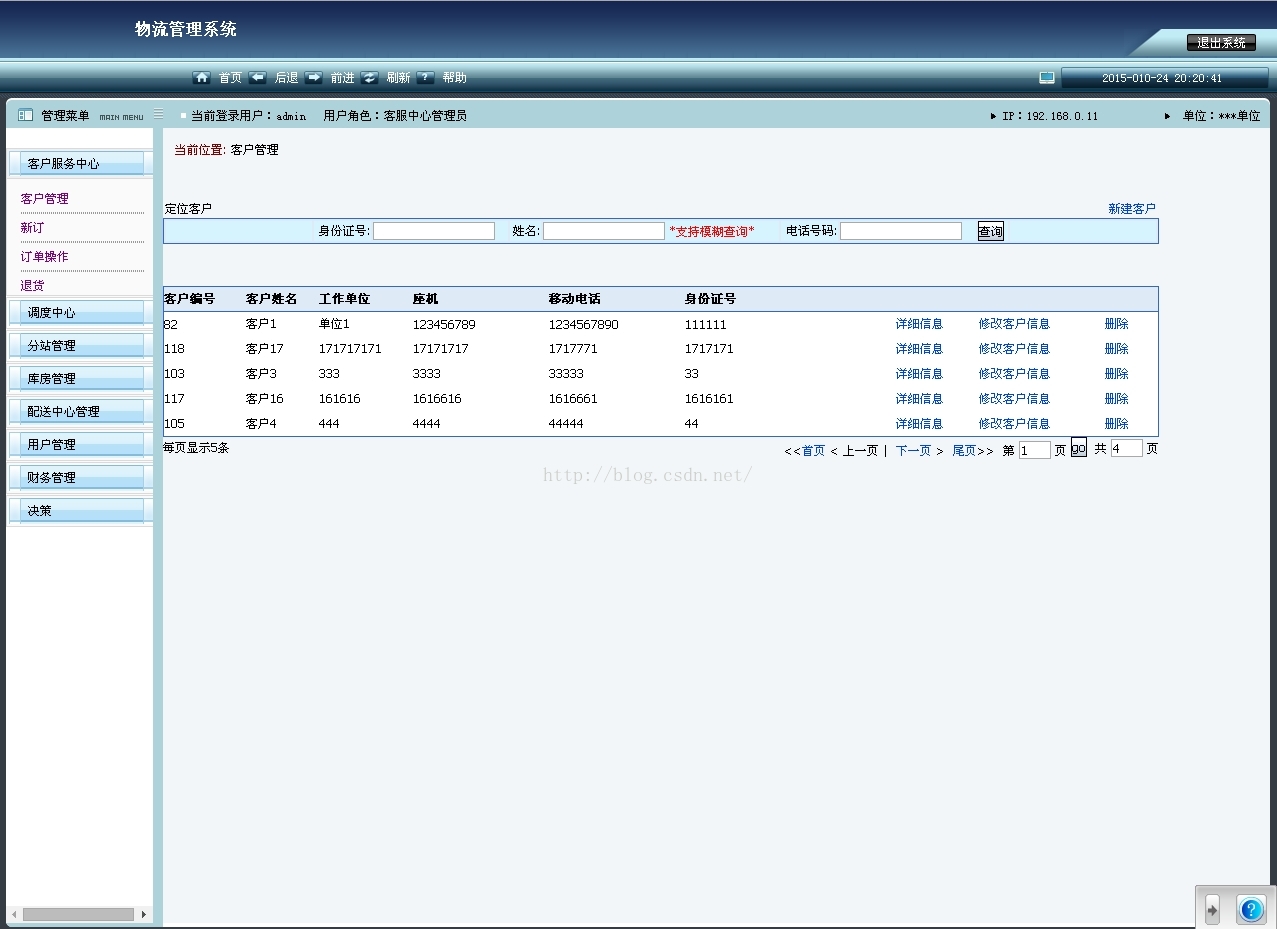Click 修改客户信息 for 客户1

(x=1014, y=324)
